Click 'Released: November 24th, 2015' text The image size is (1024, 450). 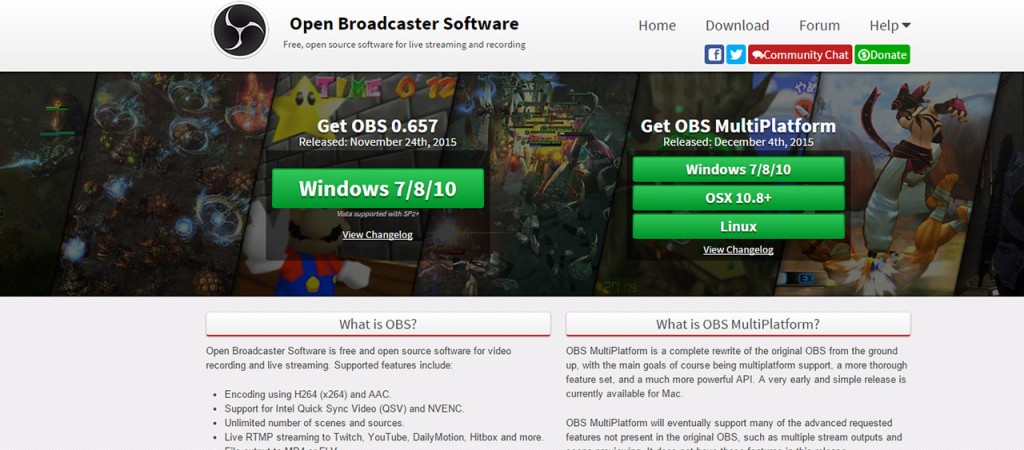[377, 142]
